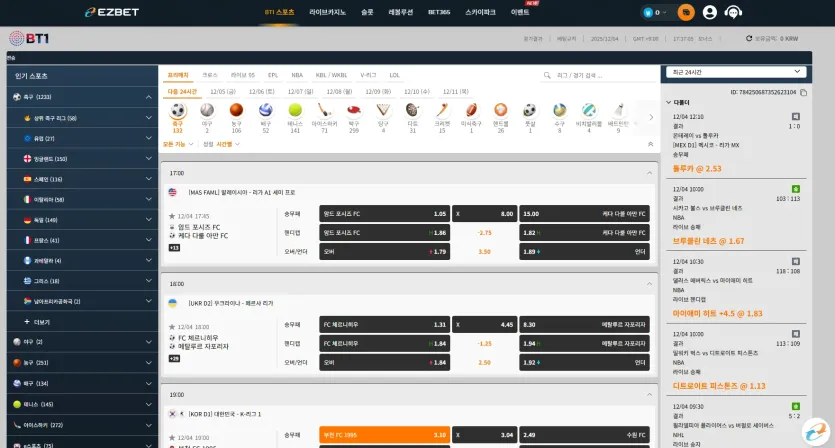
Task: Select the volleyball sport icon (배구 52)
Action: click(x=266, y=110)
